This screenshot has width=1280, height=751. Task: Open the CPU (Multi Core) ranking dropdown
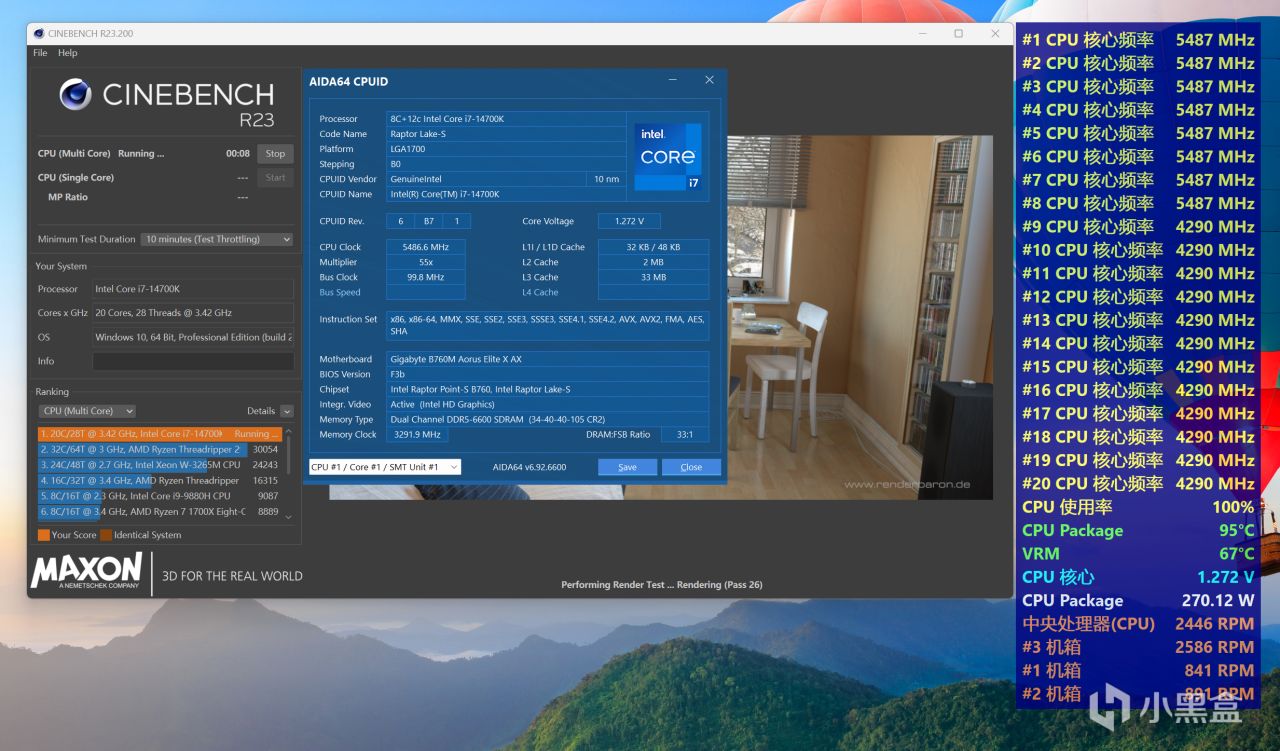(87, 411)
